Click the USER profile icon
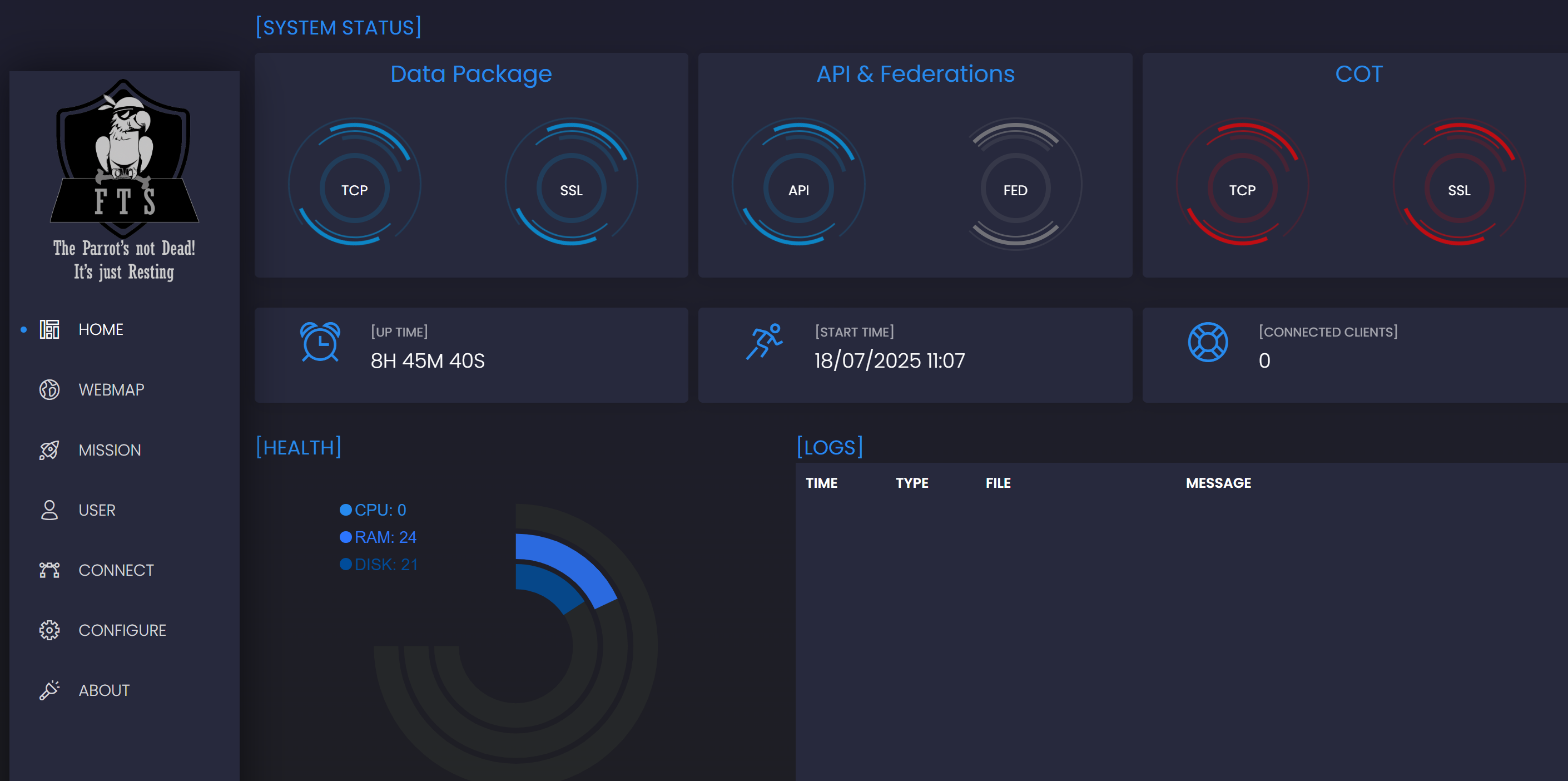Screen dimensions: 1568x781 tap(49, 510)
